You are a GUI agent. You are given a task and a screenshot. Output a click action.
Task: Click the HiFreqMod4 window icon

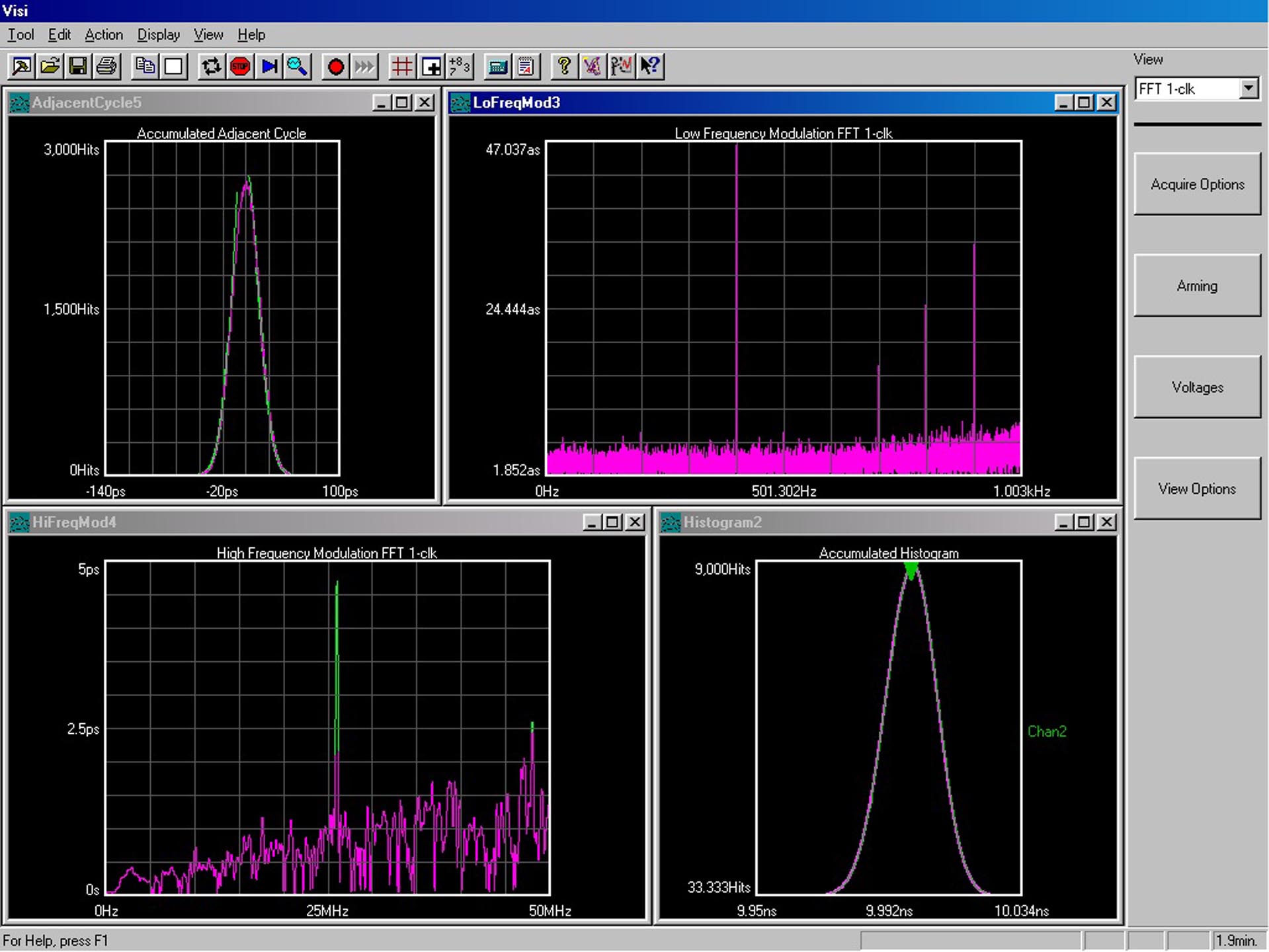click(20, 523)
